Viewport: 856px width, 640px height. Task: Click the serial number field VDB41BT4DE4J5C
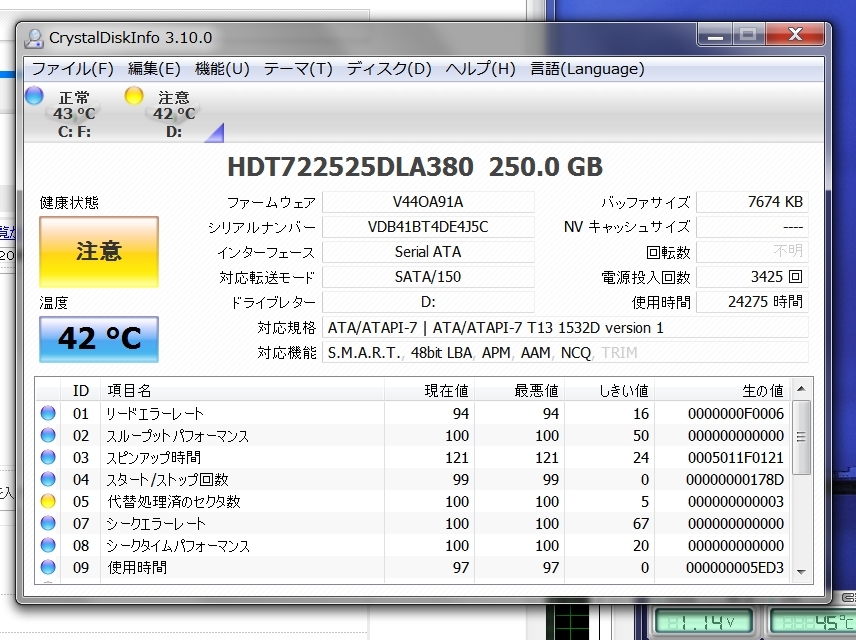point(428,227)
